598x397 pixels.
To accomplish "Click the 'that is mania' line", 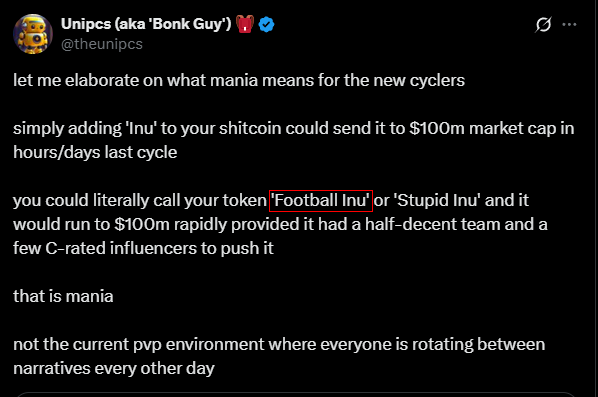I will tap(63, 296).
